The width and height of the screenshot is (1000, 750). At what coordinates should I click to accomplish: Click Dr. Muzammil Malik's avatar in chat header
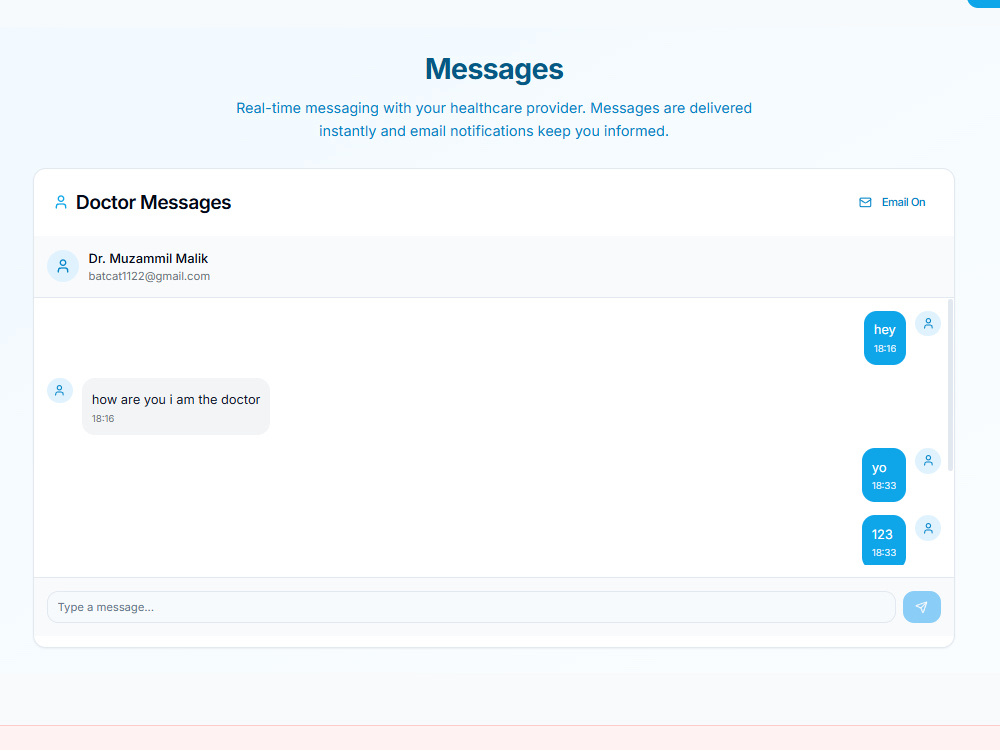click(62, 266)
